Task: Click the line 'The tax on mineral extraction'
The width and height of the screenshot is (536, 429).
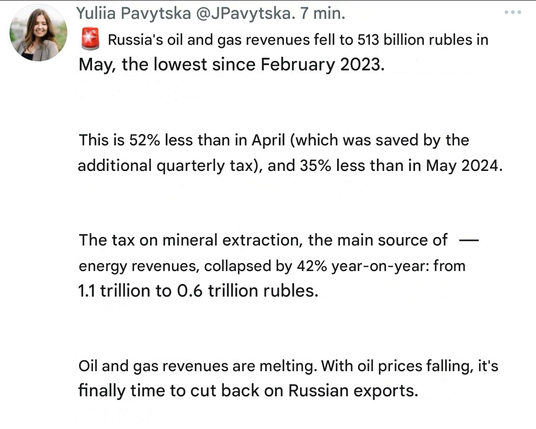Action: [263, 240]
